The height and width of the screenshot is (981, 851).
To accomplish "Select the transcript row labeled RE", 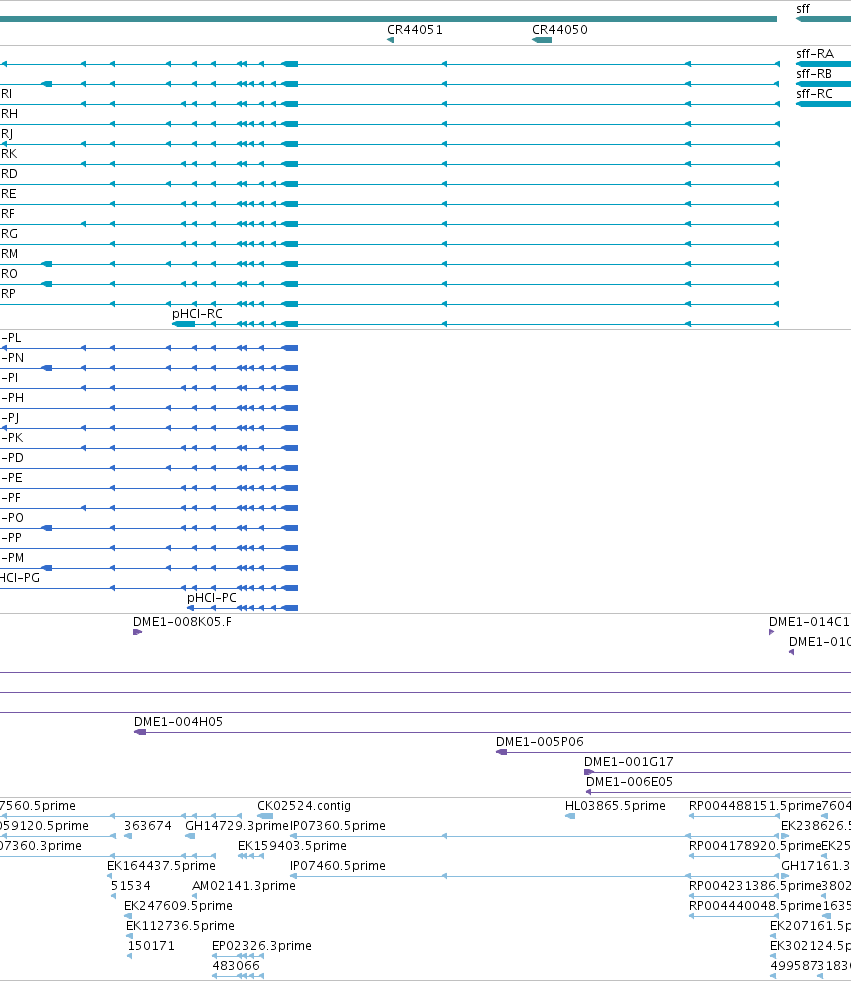I will pyautogui.click(x=8, y=194).
